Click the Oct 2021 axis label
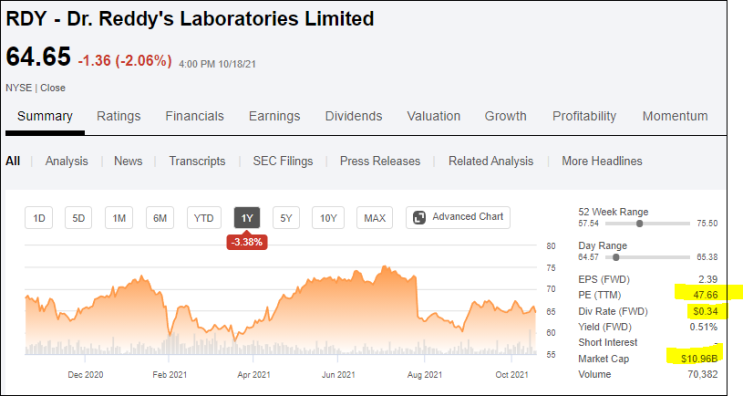 click(512, 375)
